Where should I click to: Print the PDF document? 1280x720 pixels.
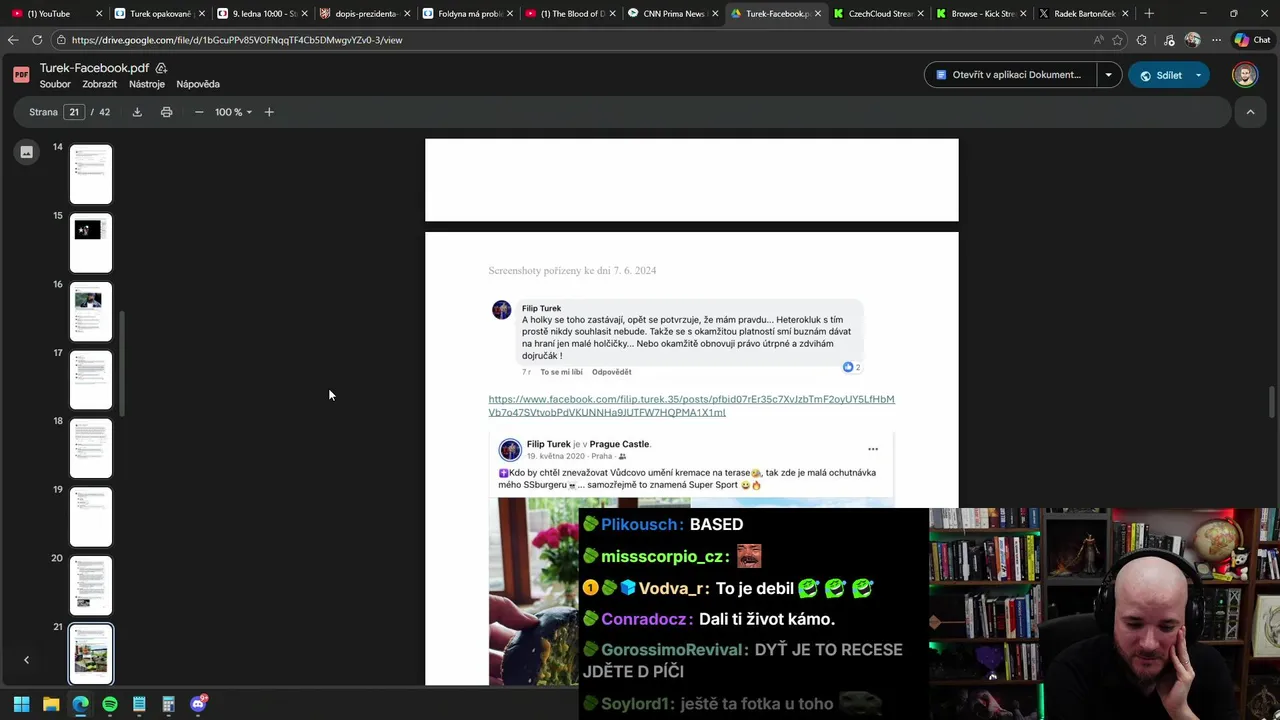point(166,112)
